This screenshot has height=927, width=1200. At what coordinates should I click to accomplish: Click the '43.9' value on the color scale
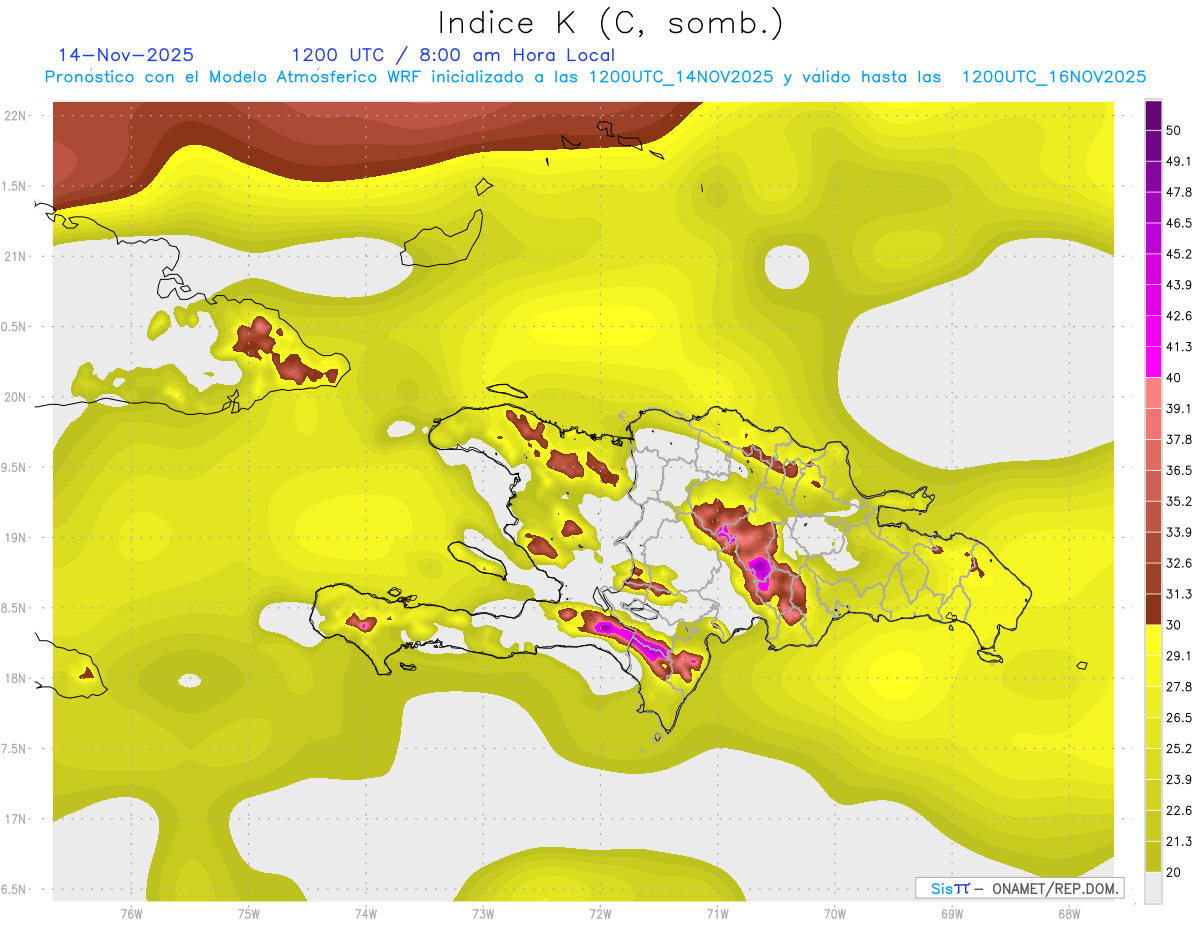click(x=1179, y=286)
